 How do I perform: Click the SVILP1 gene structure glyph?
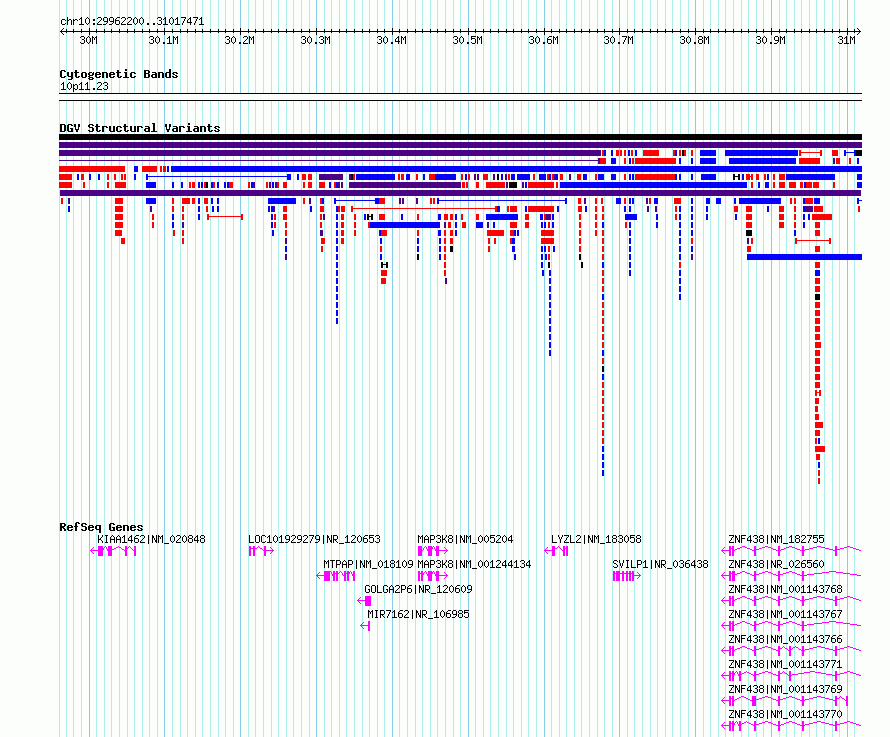click(x=627, y=576)
